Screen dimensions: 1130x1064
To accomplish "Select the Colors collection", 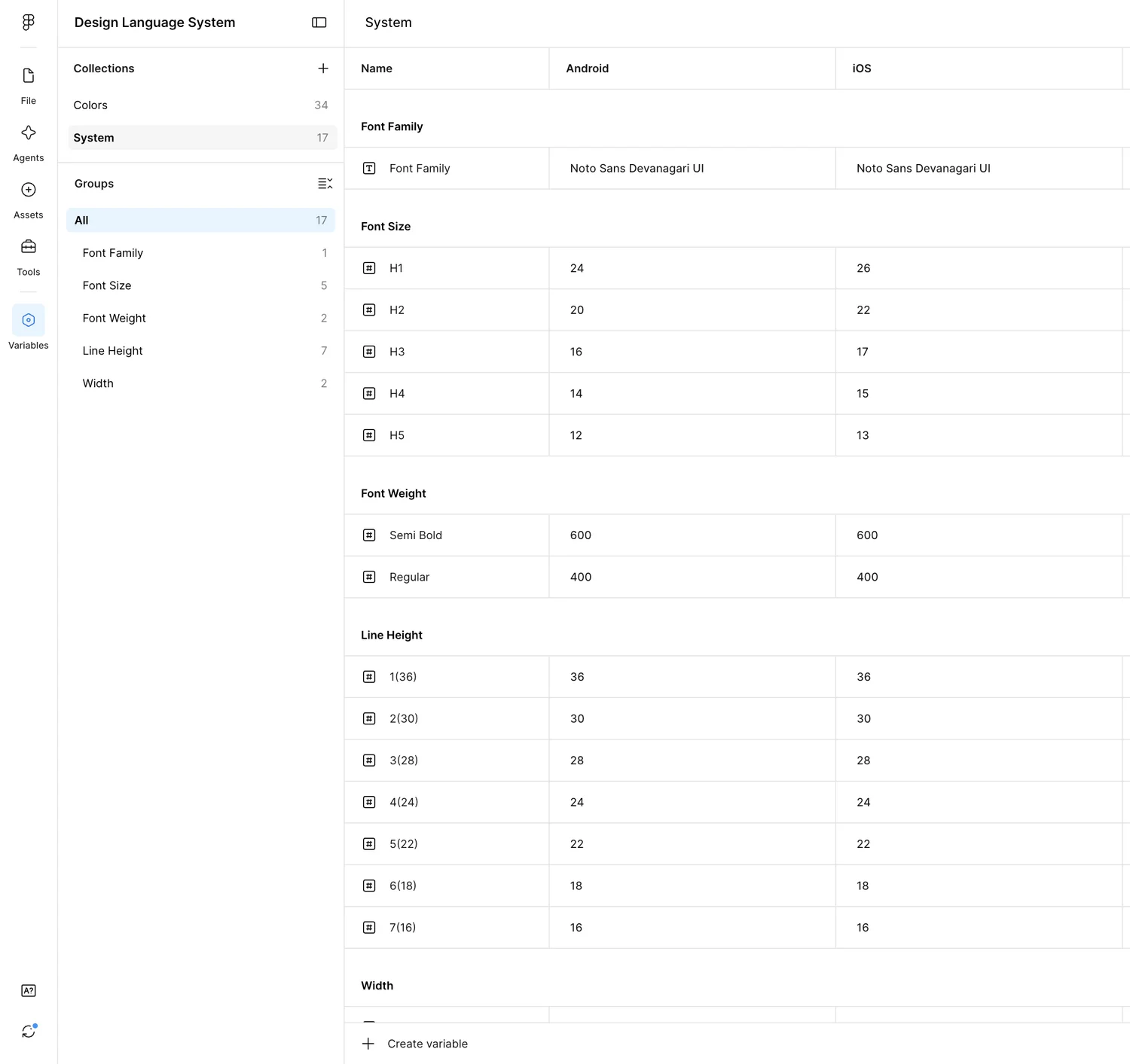I will pos(201,105).
